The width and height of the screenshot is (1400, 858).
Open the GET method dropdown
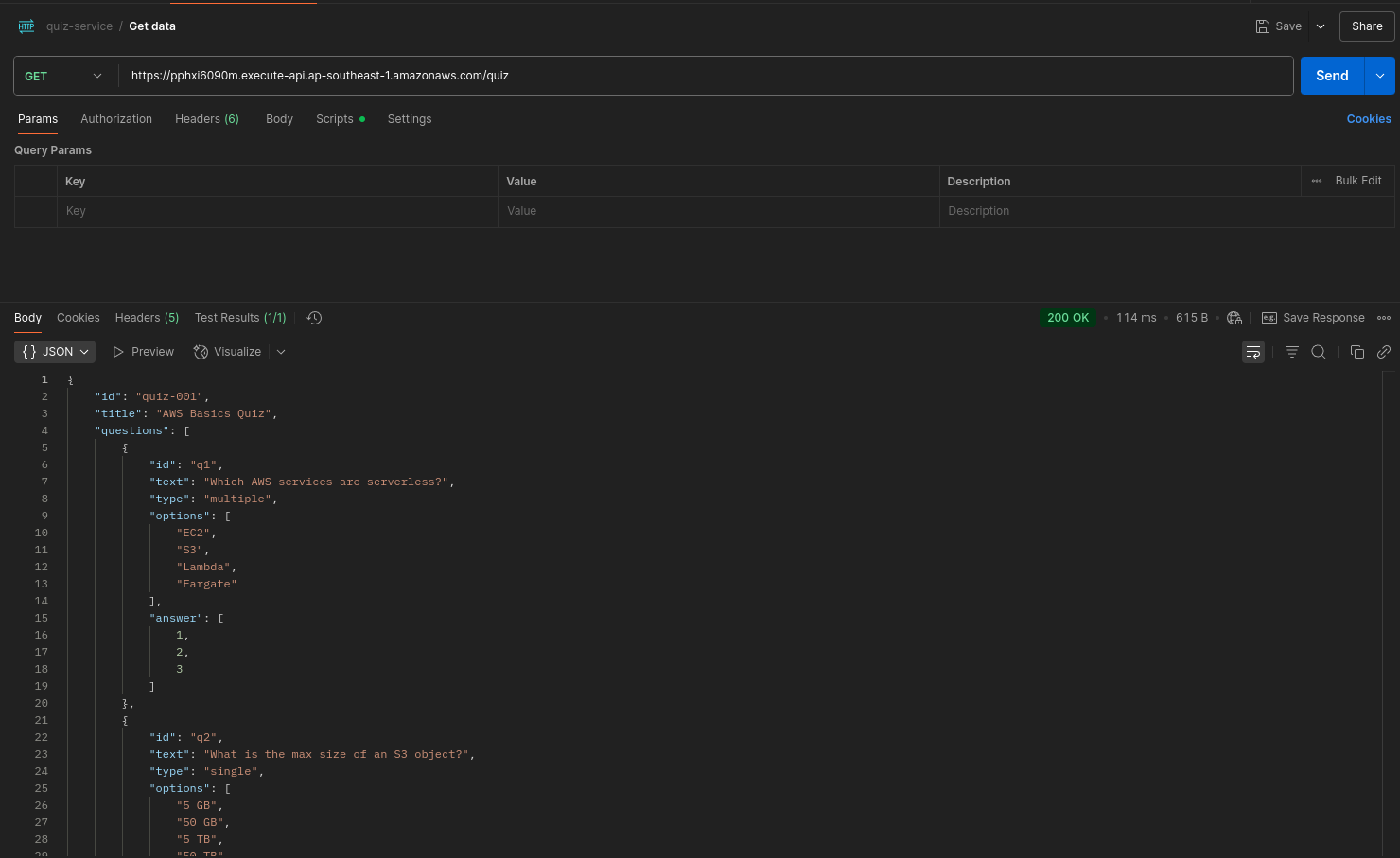pyautogui.click(x=63, y=76)
